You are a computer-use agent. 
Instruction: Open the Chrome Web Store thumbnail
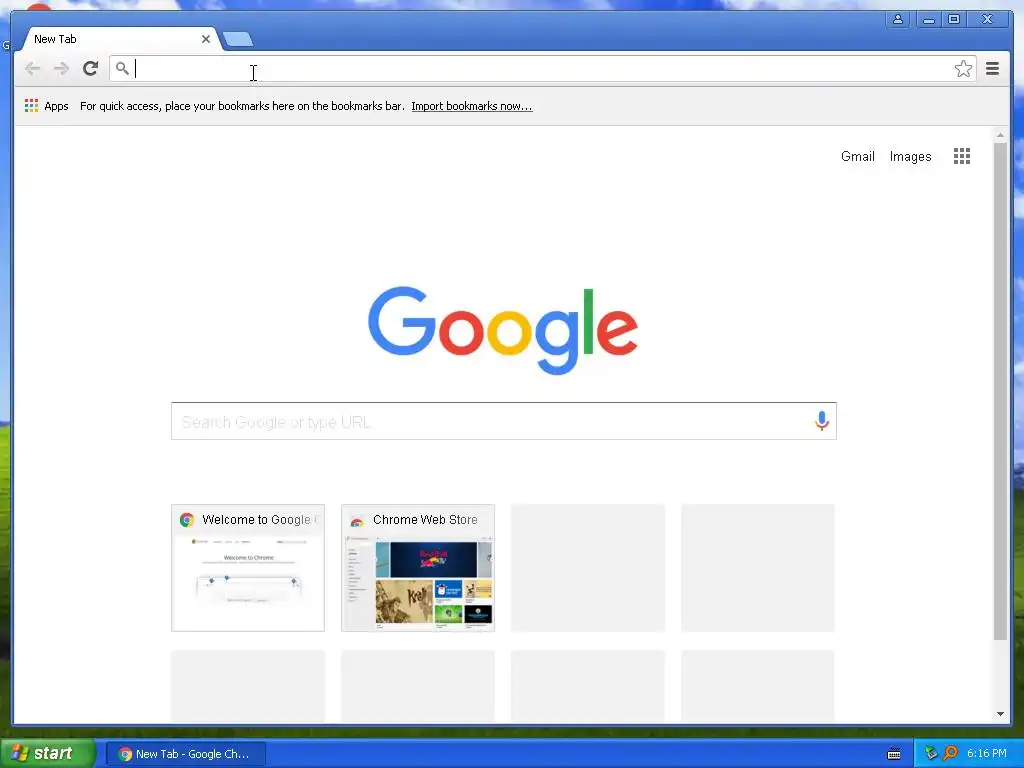[418, 568]
